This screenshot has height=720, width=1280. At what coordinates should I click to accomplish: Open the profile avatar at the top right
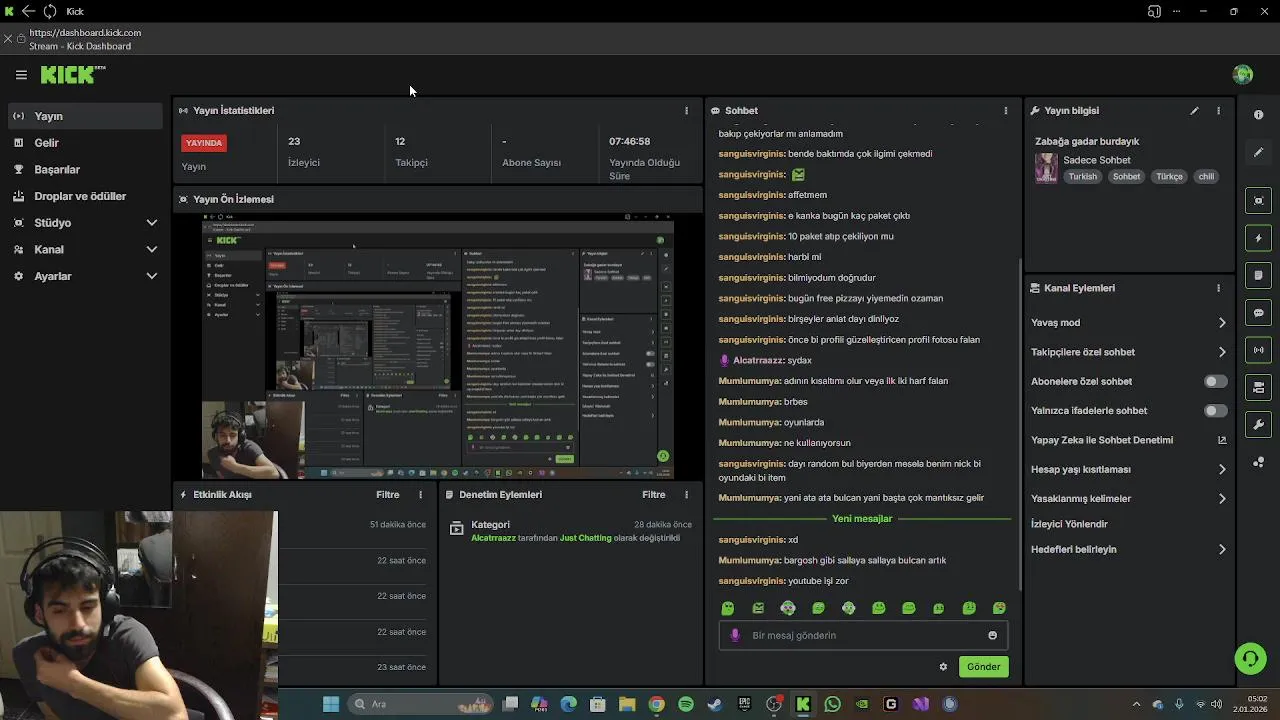click(x=1243, y=75)
